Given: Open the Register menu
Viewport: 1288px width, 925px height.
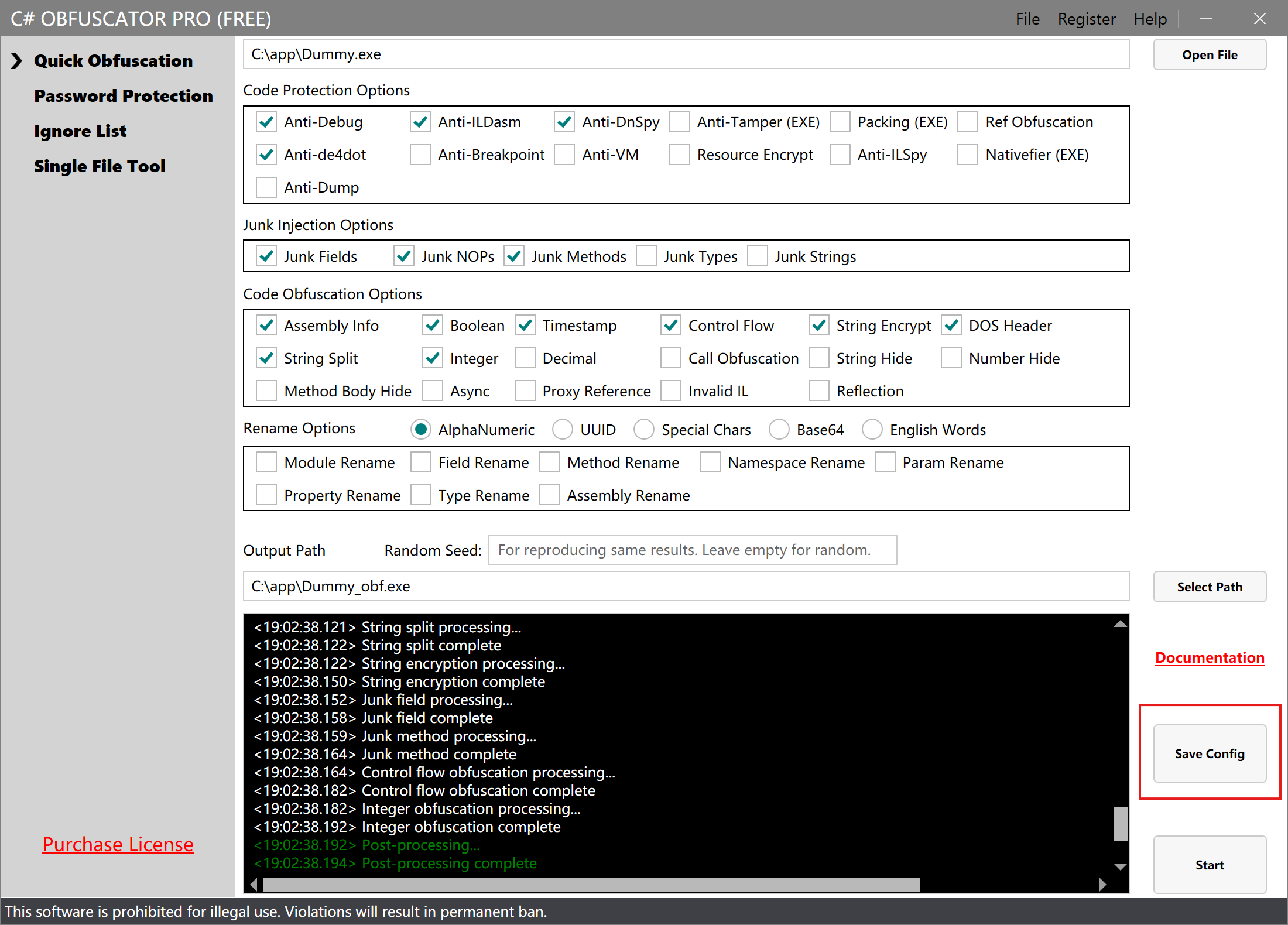Looking at the screenshot, I should point(1087,18).
